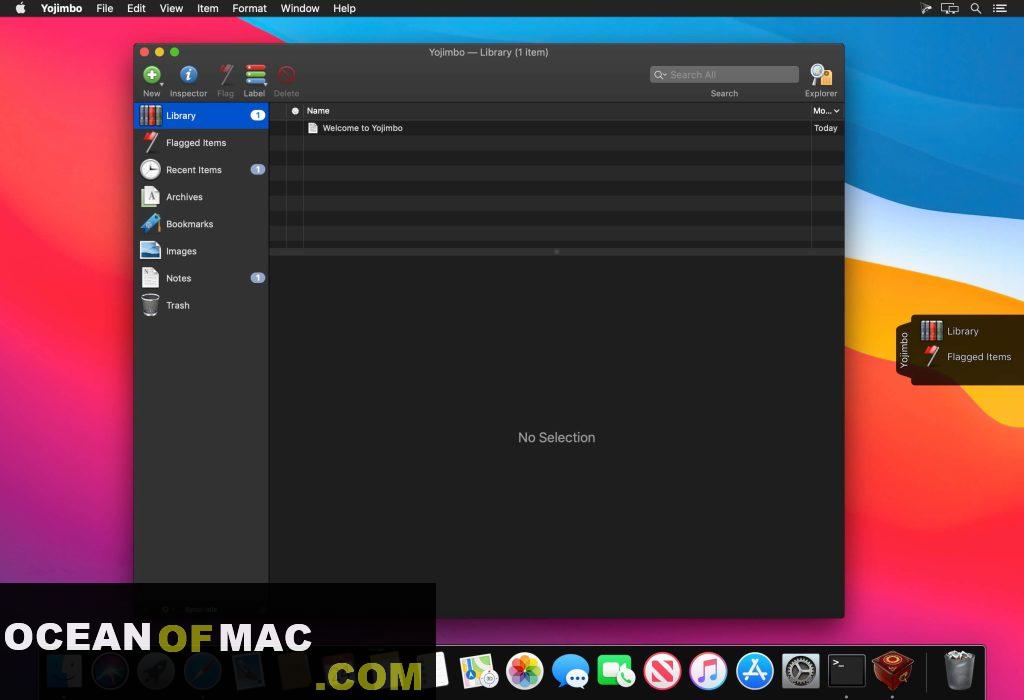This screenshot has height=700, width=1024.
Task: Open the Item menu
Action: point(208,8)
